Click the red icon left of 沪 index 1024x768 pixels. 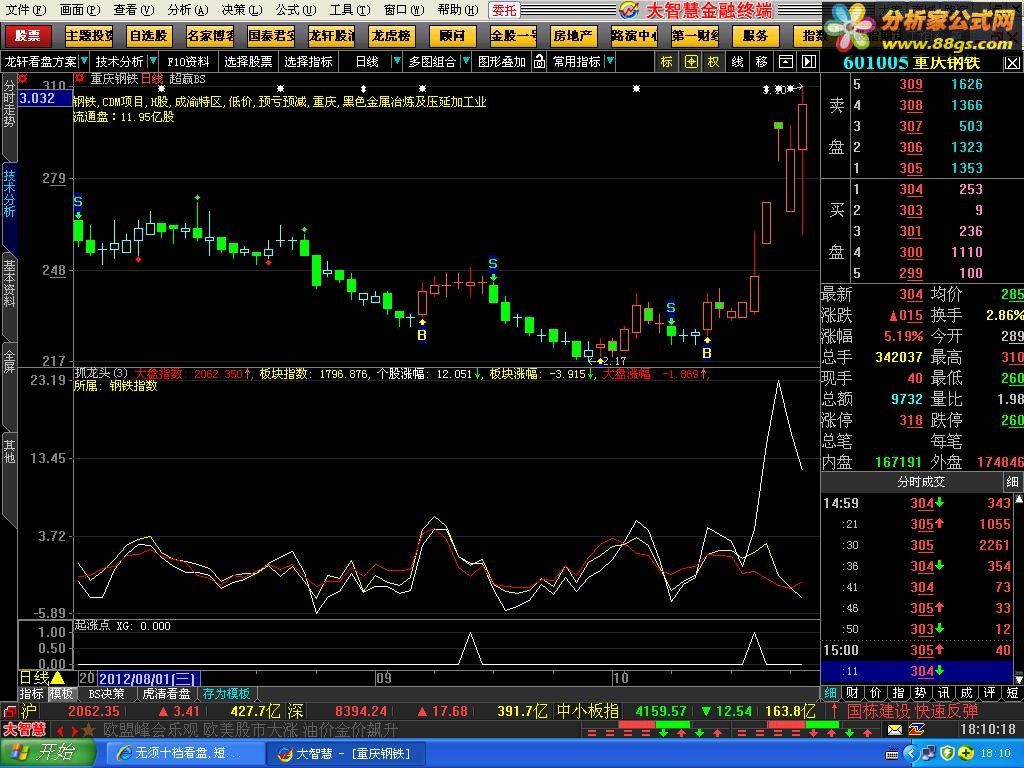pyautogui.click(x=9, y=711)
